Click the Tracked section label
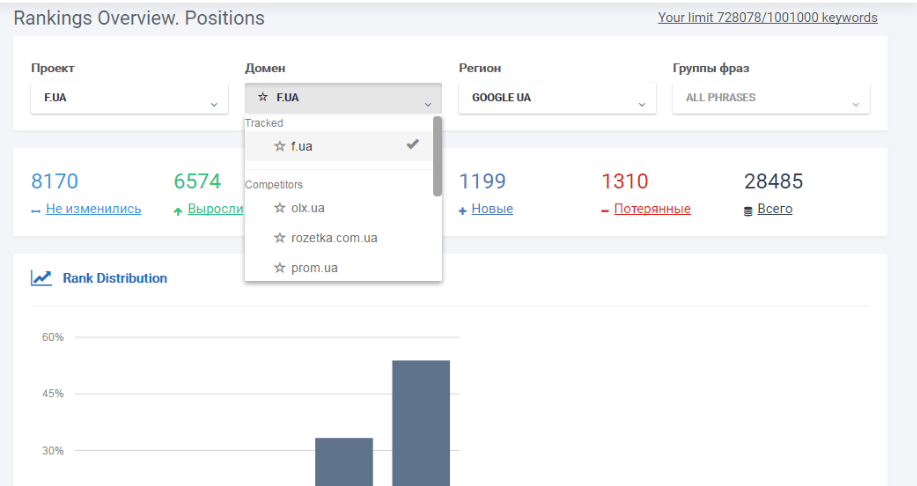This screenshot has height=486, width=917. tap(264, 123)
